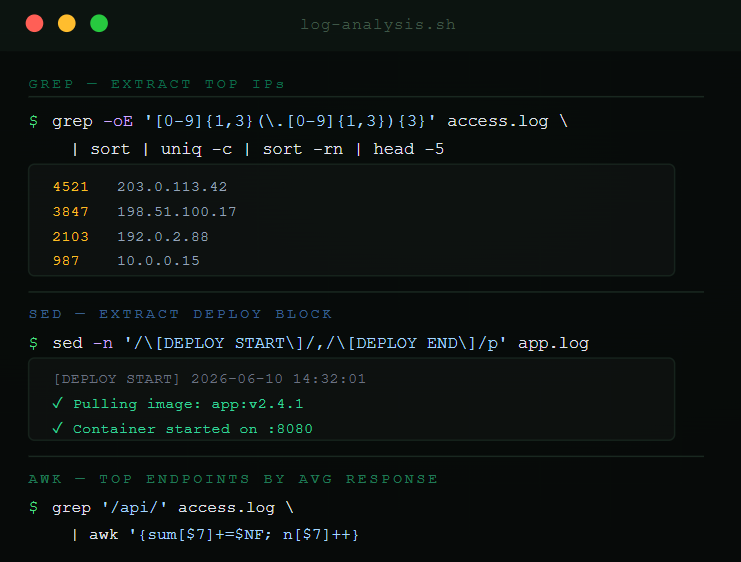The image size is (741, 562).
Task: Click the yellow minimize window button
Action: click(67, 23)
